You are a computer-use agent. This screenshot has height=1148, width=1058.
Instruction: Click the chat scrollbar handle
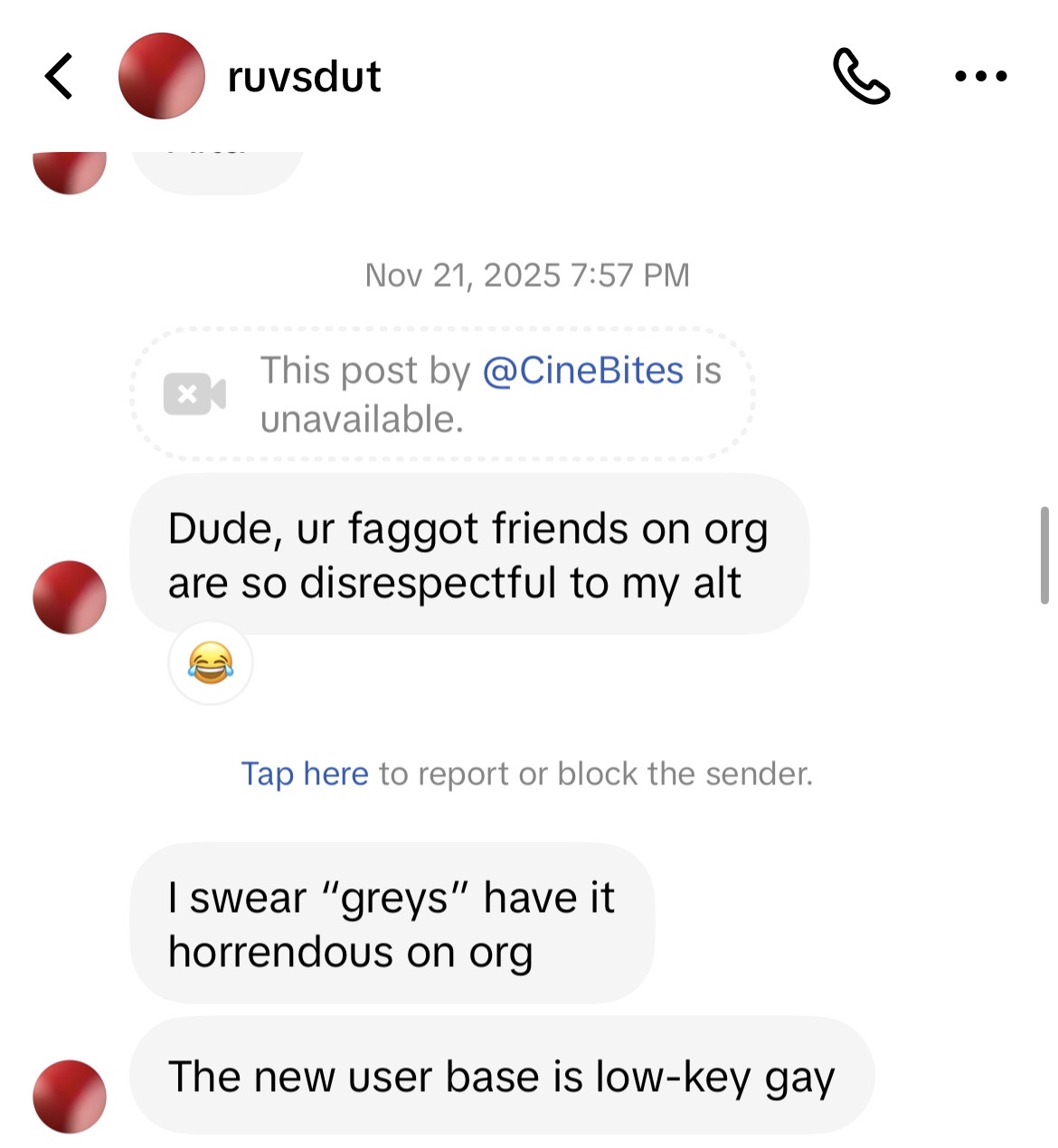(1044, 555)
